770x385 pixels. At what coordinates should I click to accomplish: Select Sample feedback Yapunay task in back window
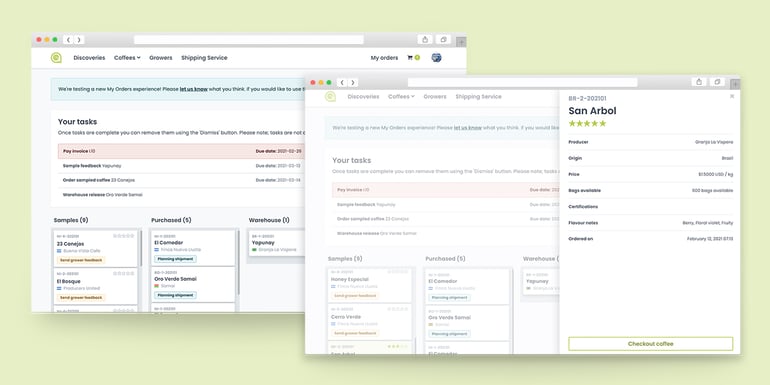pyautogui.click(x=182, y=166)
